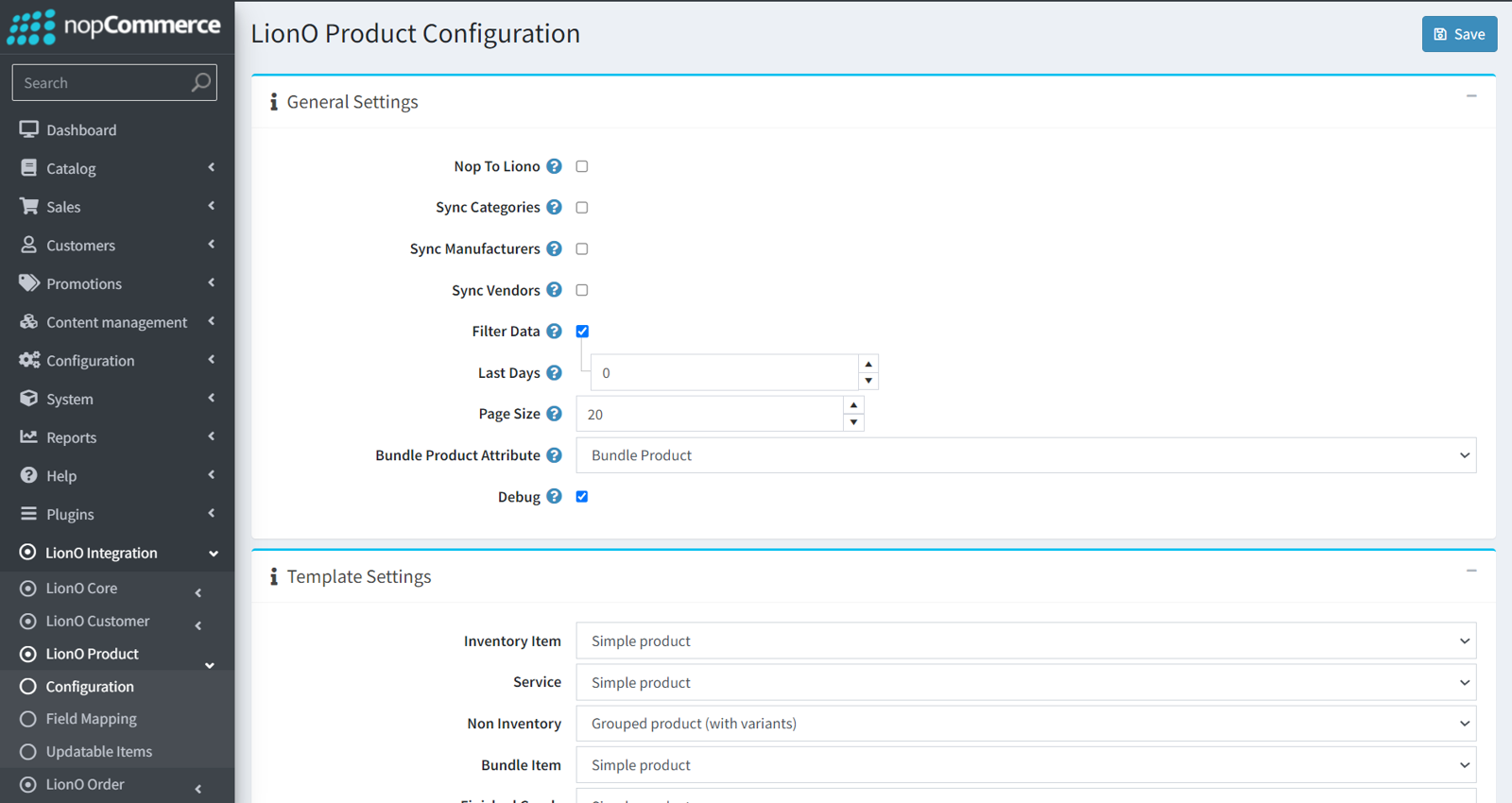Viewport: 1512px width, 803px height.
Task: Check the Sync Categories checkbox
Action: [582, 207]
